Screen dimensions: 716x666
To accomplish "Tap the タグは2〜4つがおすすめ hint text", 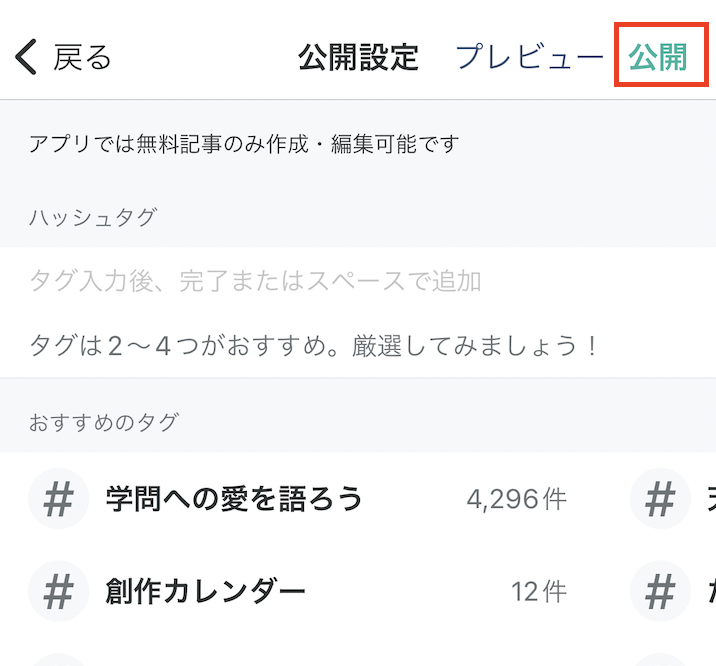I will [x=314, y=346].
